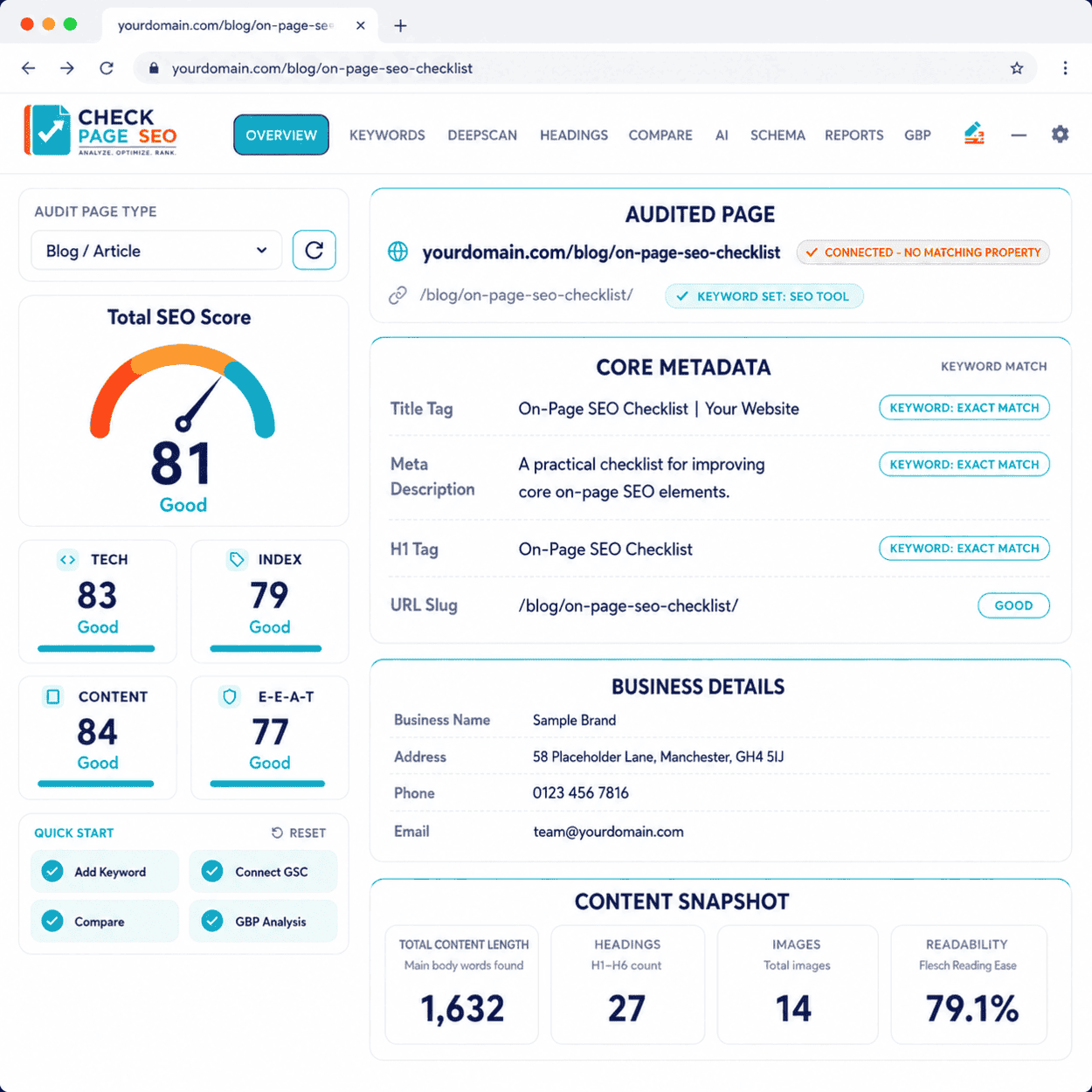1092x1092 pixels.
Task: Click the address 58 Placeholder Lane text
Action: click(658, 757)
